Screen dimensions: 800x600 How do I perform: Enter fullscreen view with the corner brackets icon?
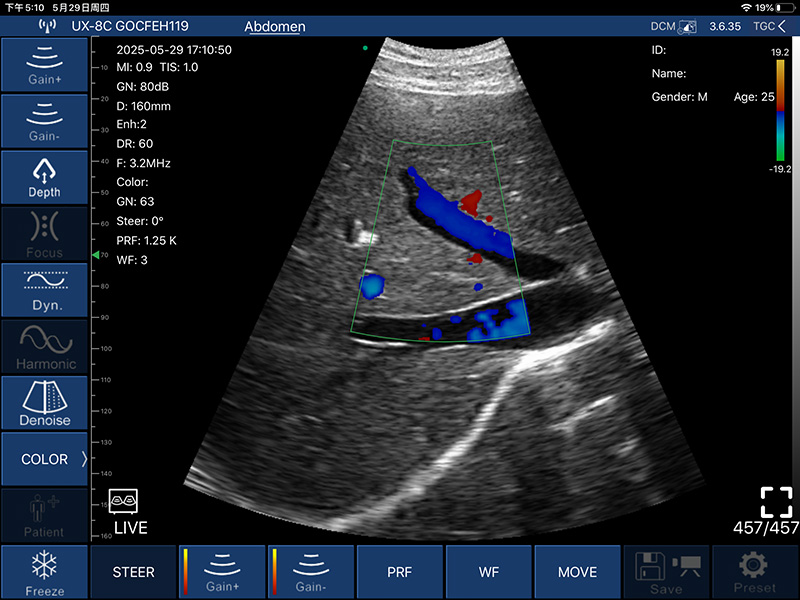pyautogui.click(x=776, y=502)
